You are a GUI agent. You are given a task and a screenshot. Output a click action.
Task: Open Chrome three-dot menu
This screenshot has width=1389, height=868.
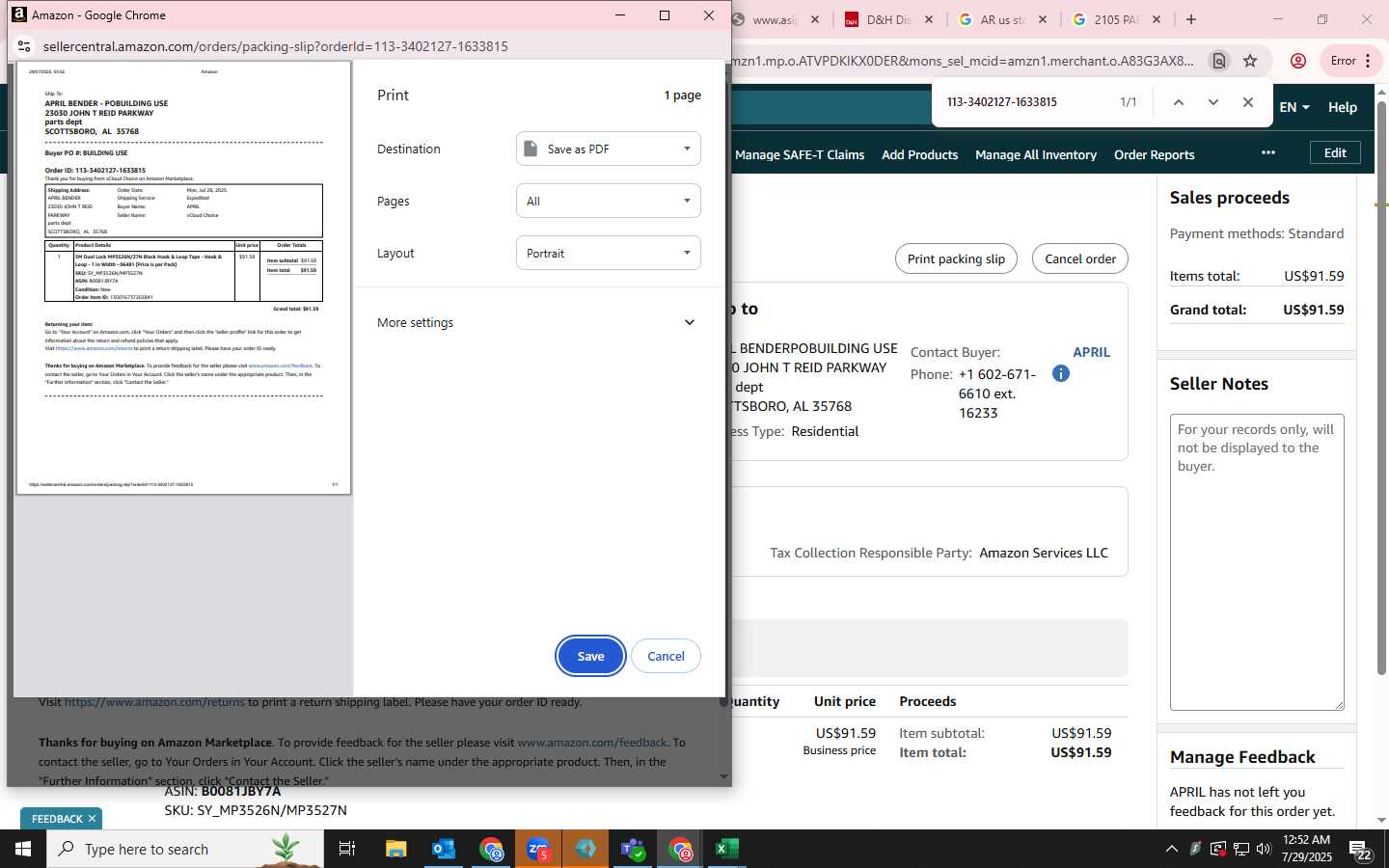(x=1368, y=61)
